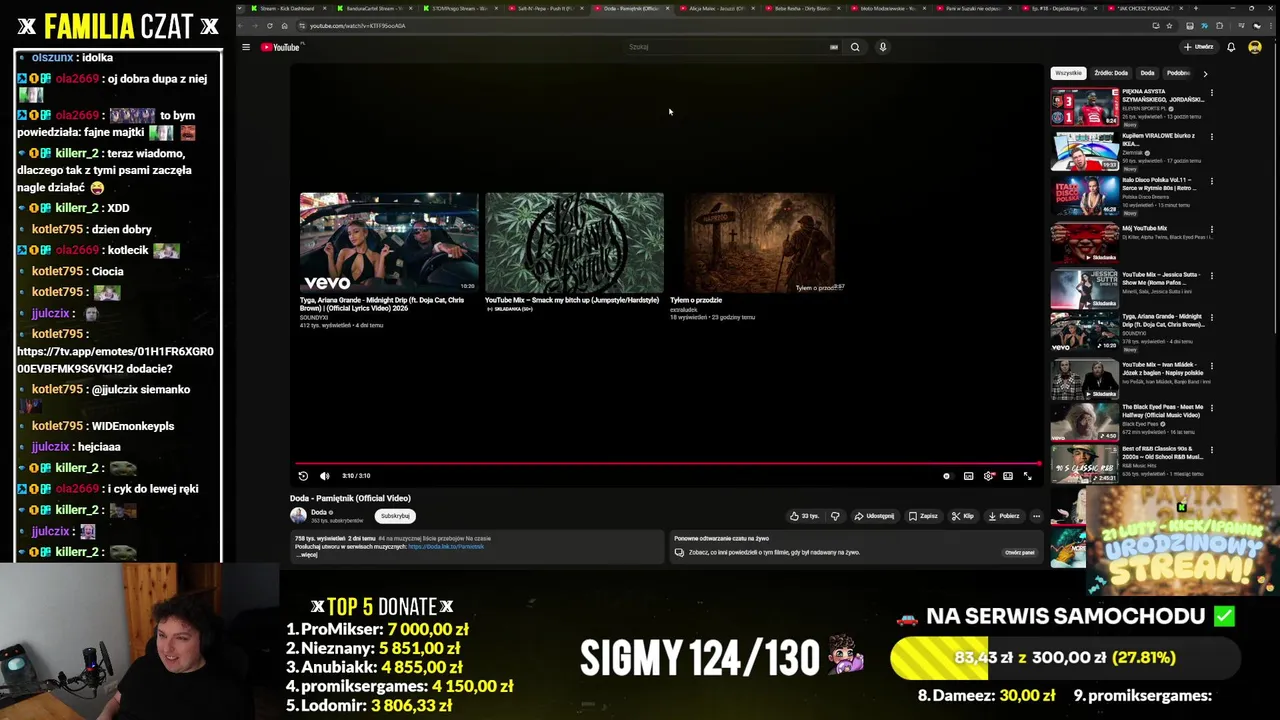Open options for Black Eyed Peas video
The image size is (1280, 720).
(1212, 408)
